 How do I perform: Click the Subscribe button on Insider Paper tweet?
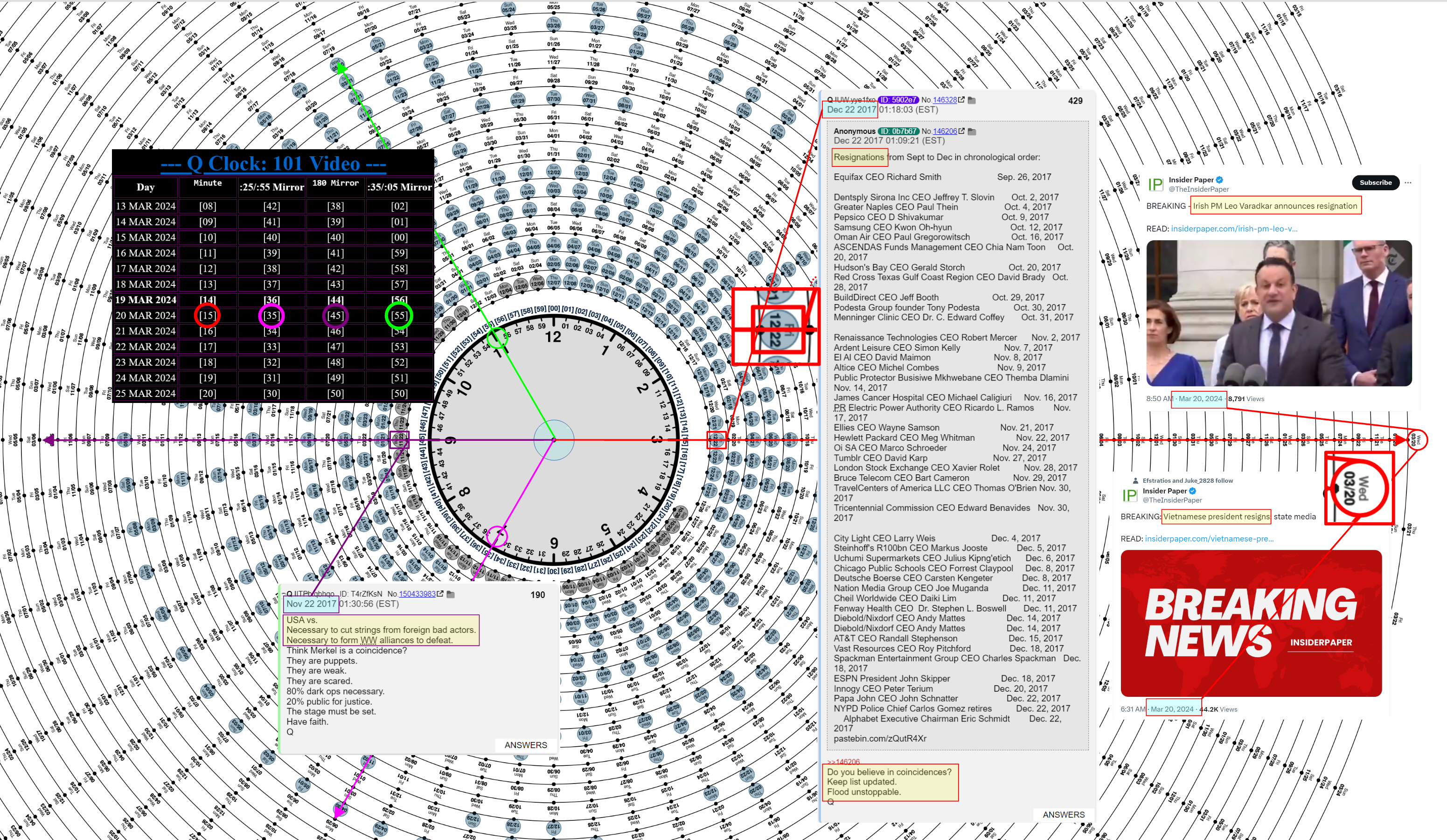tap(1375, 182)
